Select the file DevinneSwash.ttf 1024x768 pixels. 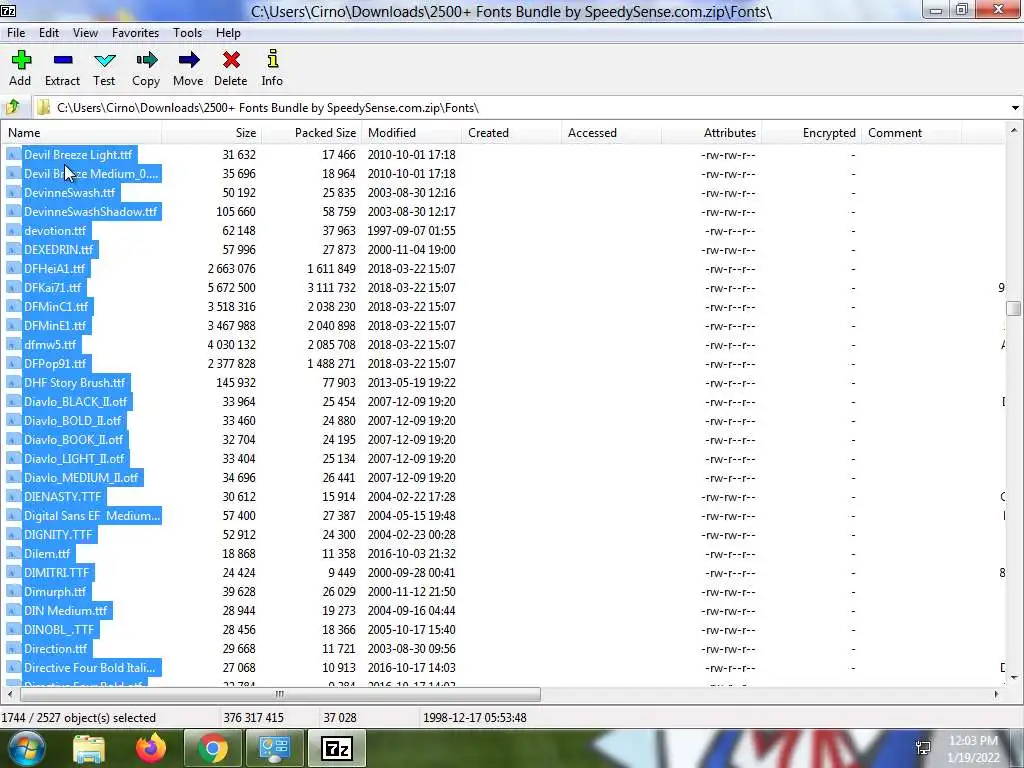[x=69, y=193]
